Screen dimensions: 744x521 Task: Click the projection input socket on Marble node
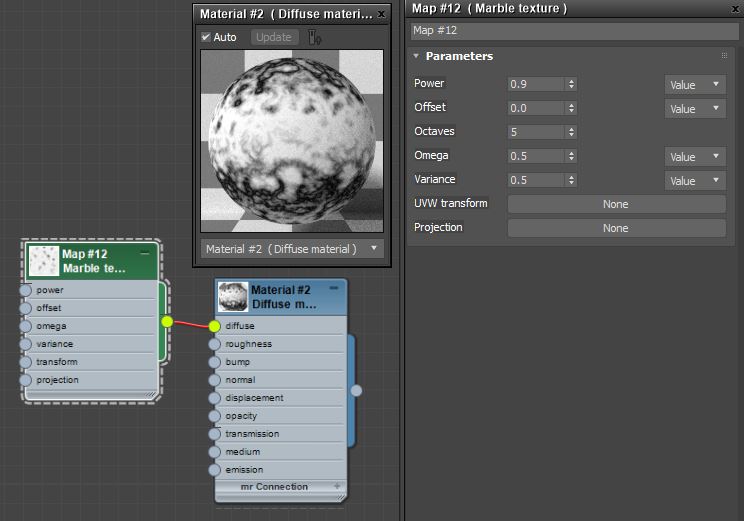26,380
